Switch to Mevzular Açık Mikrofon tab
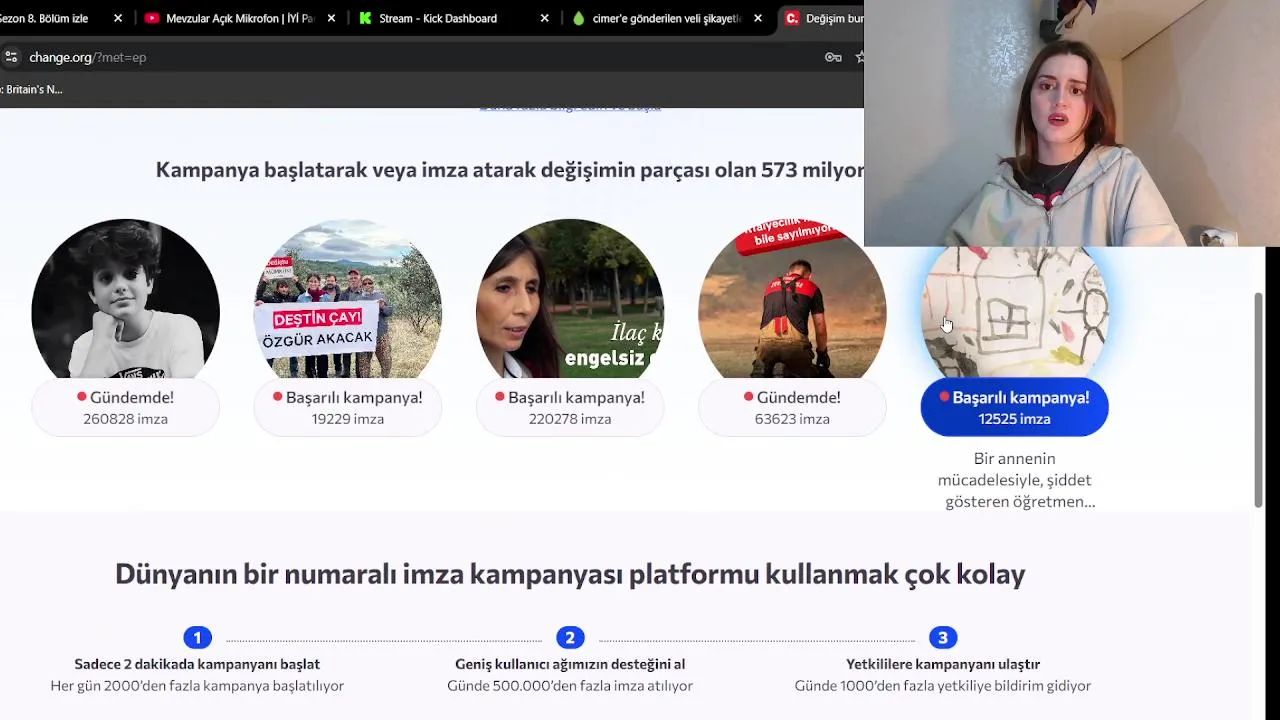 pos(240,18)
